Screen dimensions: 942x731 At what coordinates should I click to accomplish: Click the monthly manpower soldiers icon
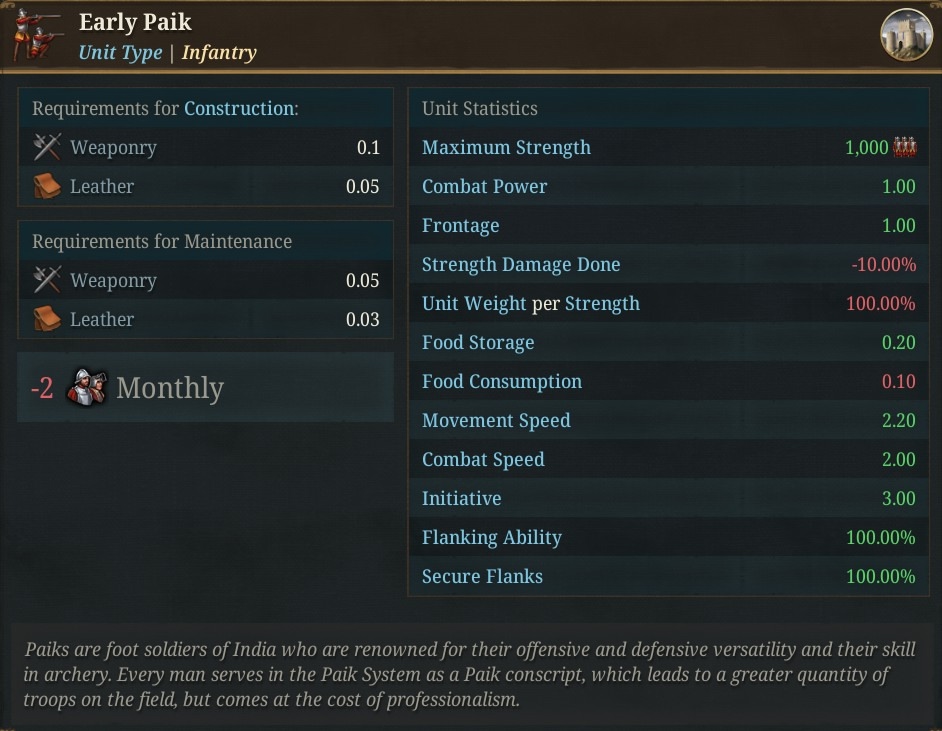pyautogui.click(x=86, y=387)
